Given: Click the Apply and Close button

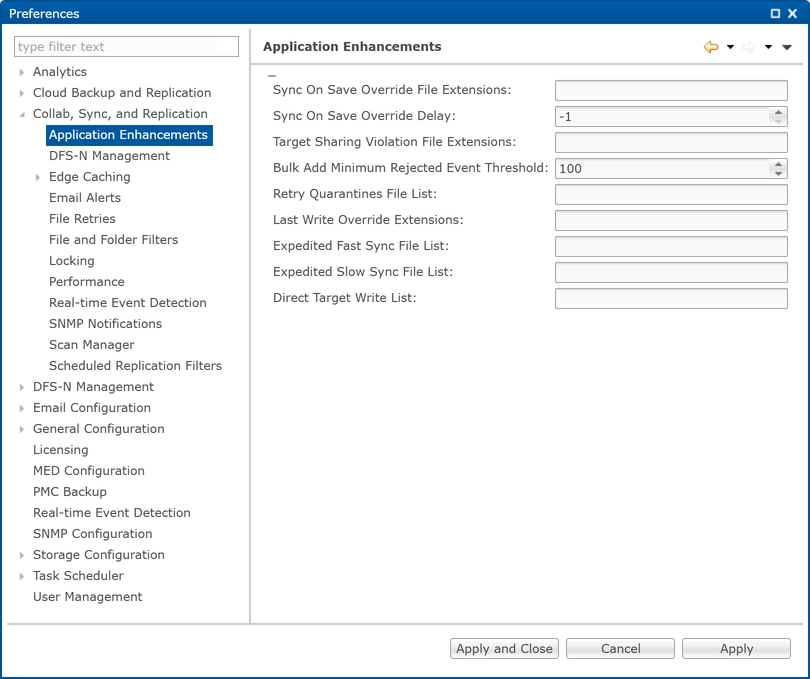Looking at the screenshot, I should (x=504, y=649).
